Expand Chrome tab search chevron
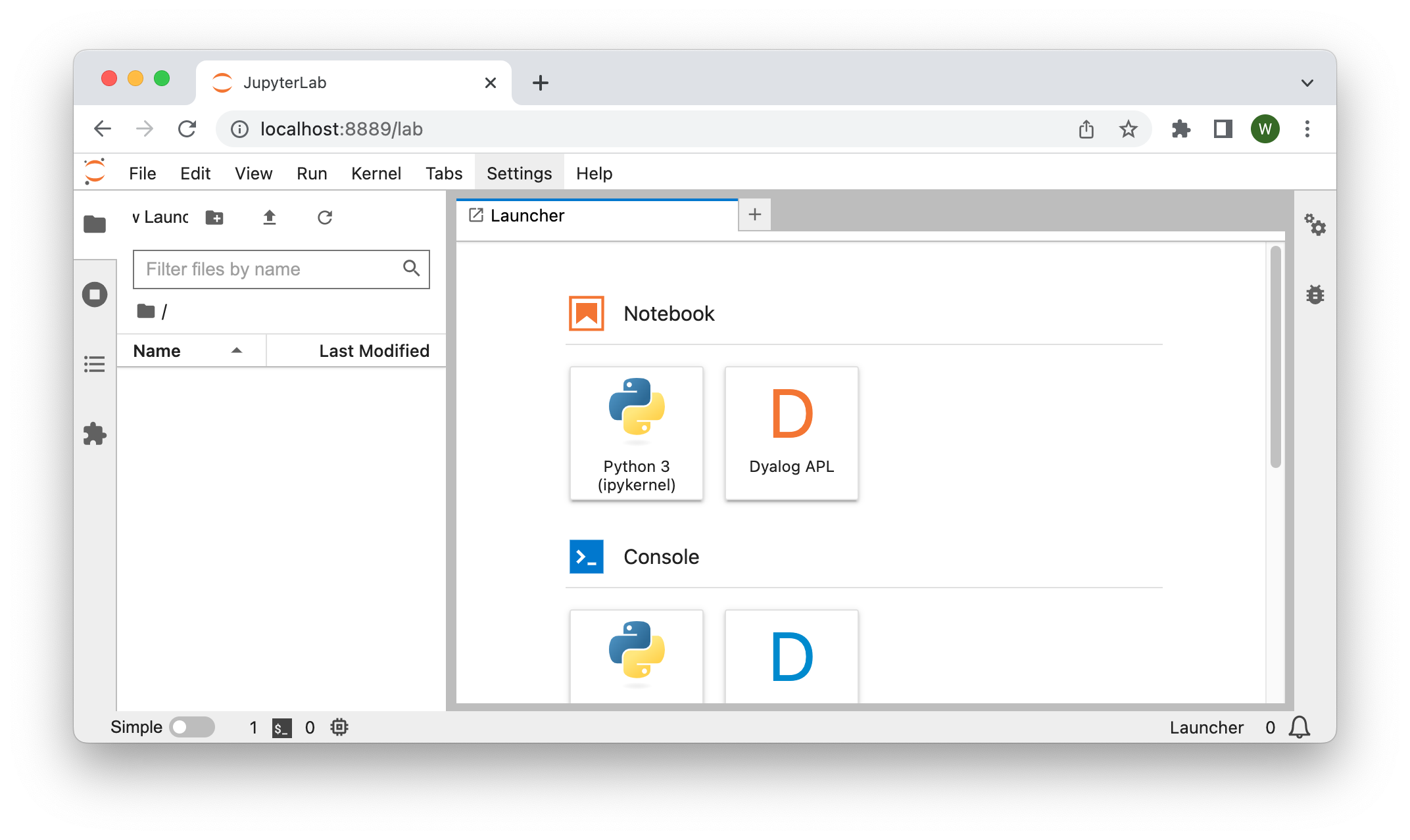This screenshot has height=840, width=1410. [x=1307, y=83]
